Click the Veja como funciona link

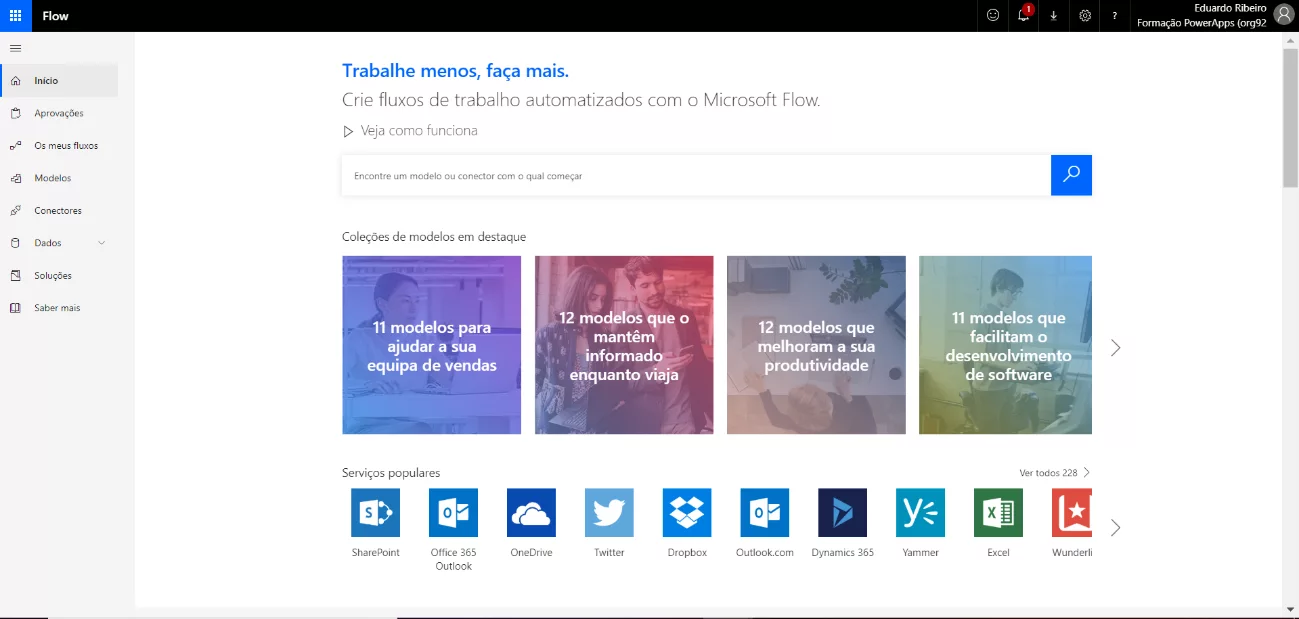point(419,131)
